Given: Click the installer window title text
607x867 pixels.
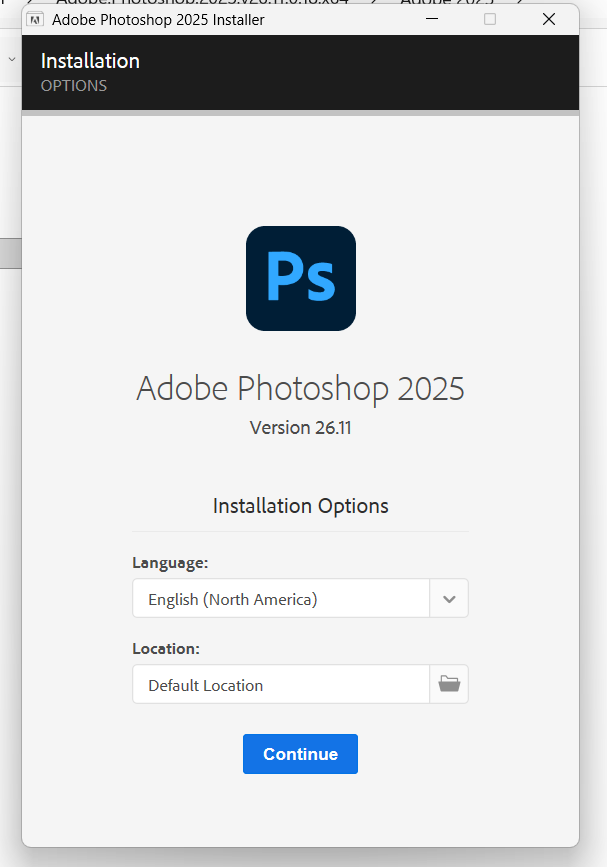Looking at the screenshot, I should pos(158,19).
